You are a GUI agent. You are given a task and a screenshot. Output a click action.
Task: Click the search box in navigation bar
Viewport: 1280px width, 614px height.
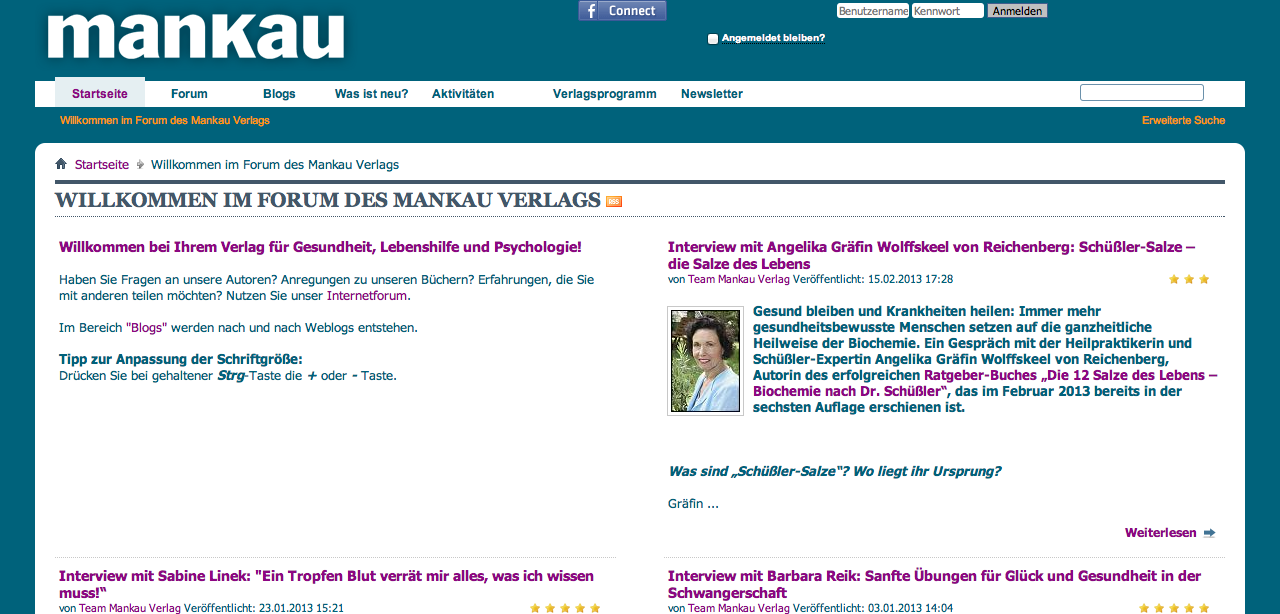pyautogui.click(x=1141, y=93)
